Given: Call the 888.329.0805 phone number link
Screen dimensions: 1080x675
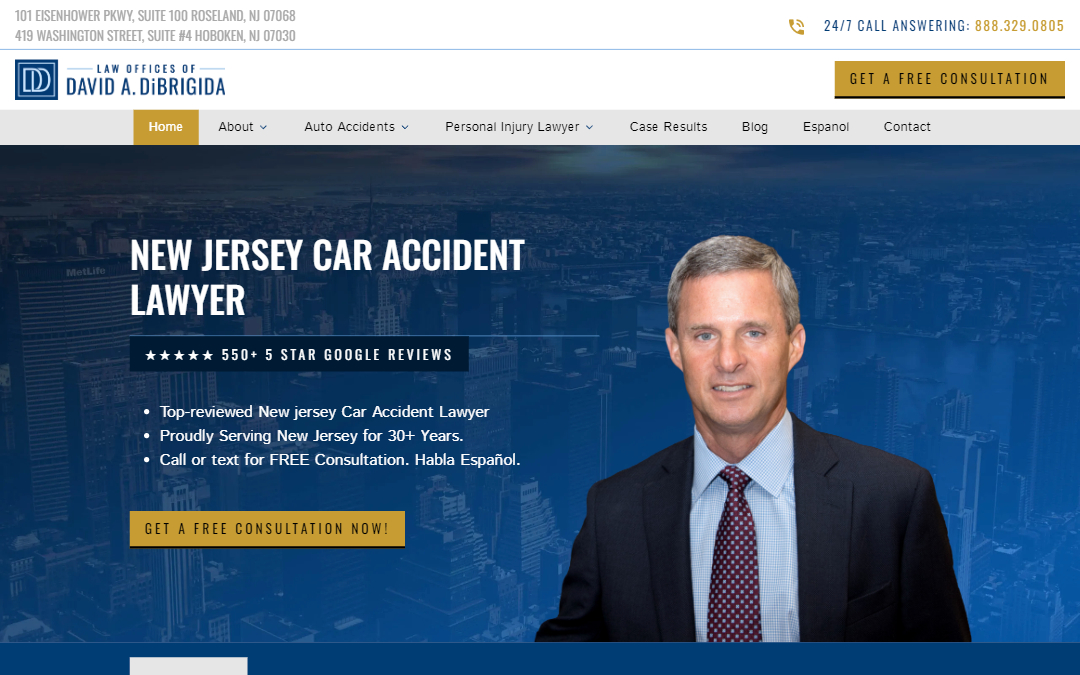Looking at the screenshot, I should click(1019, 26).
